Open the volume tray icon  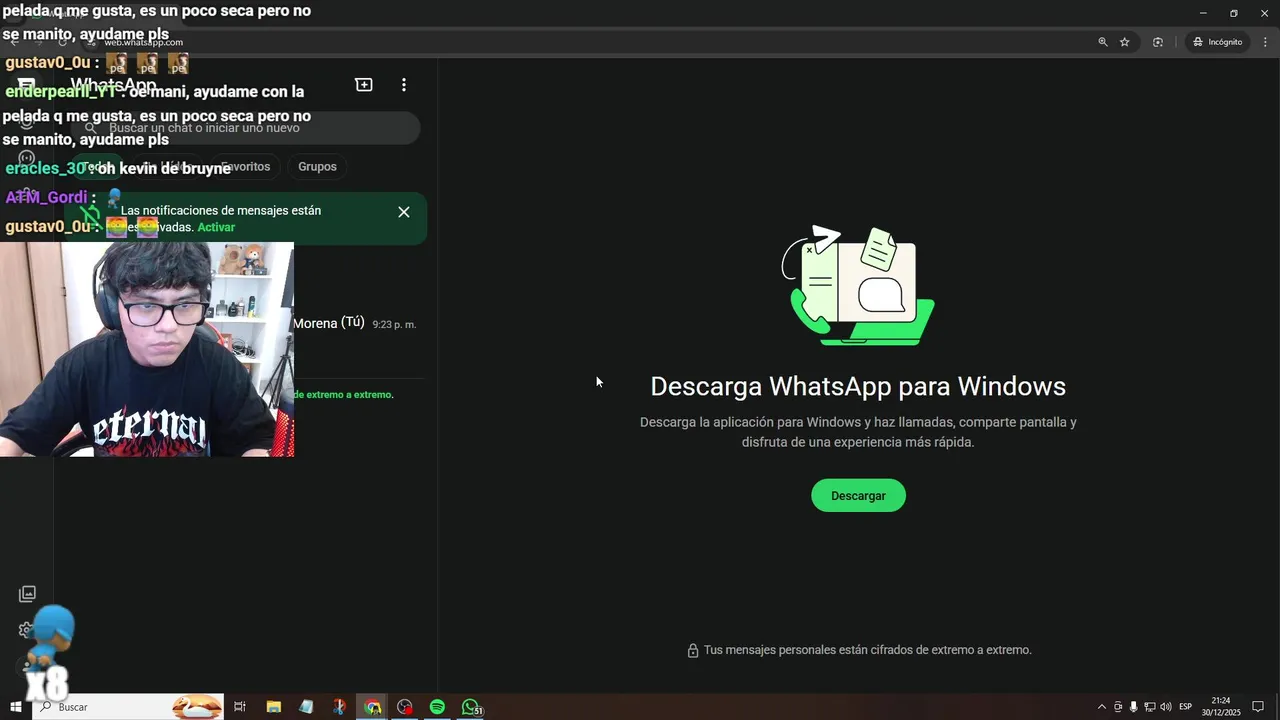1166,707
